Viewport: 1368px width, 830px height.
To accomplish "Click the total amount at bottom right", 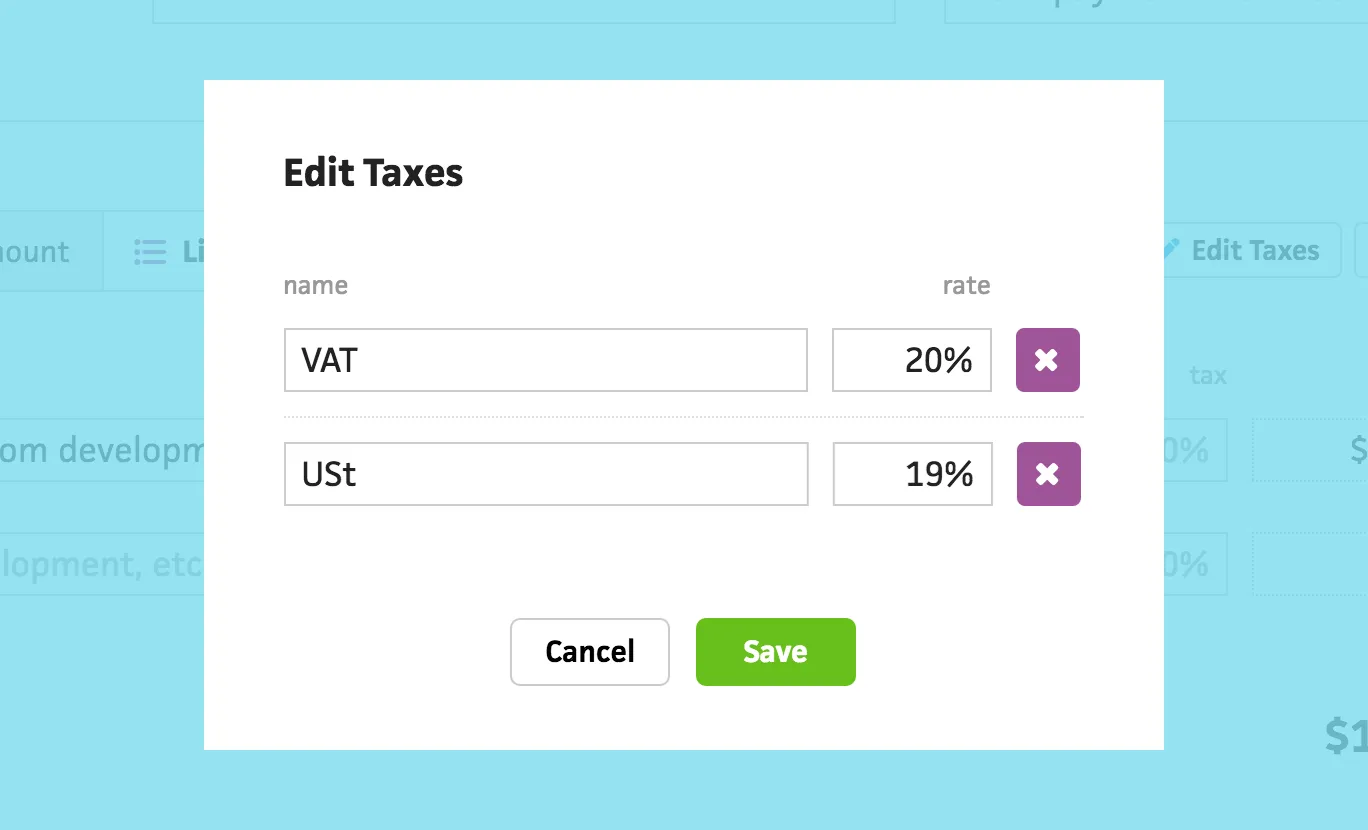I will pyautogui.click(x=1345, y=737).
